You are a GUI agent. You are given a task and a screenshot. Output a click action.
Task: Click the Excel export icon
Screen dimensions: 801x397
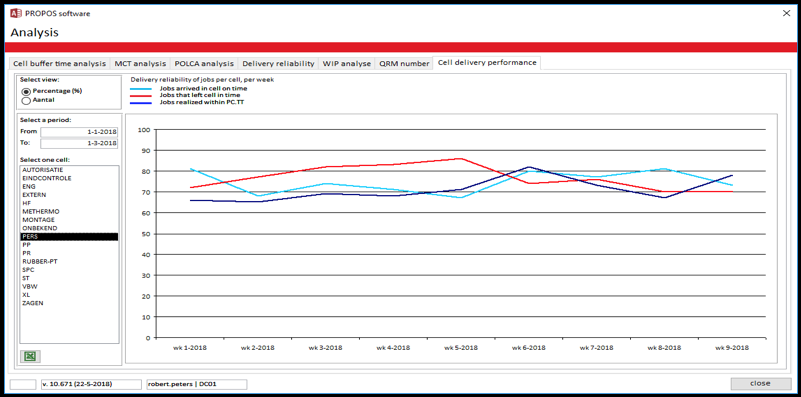[x=30, y=356]
